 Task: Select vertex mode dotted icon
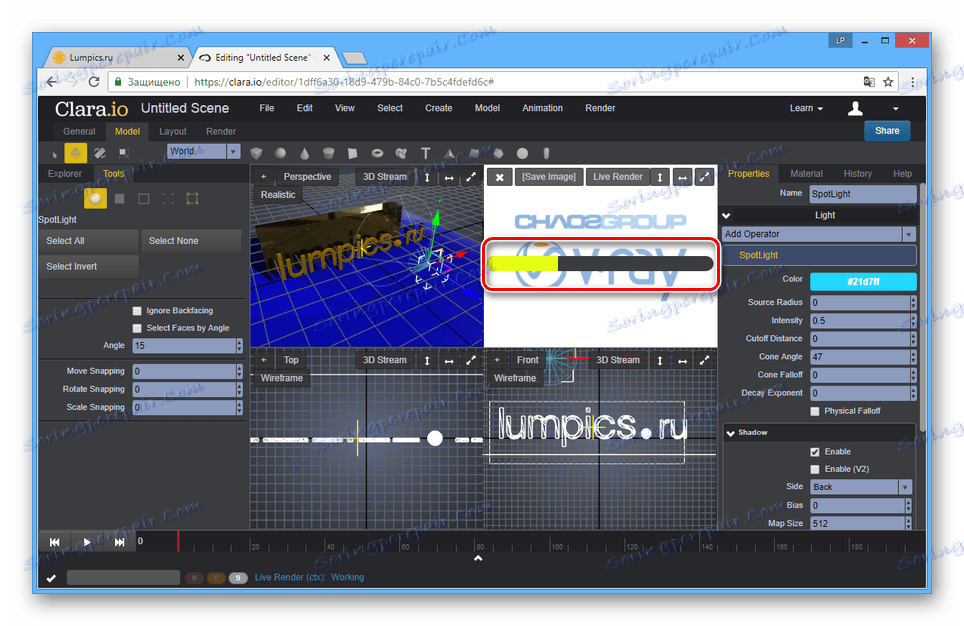[x=168, y=199]
